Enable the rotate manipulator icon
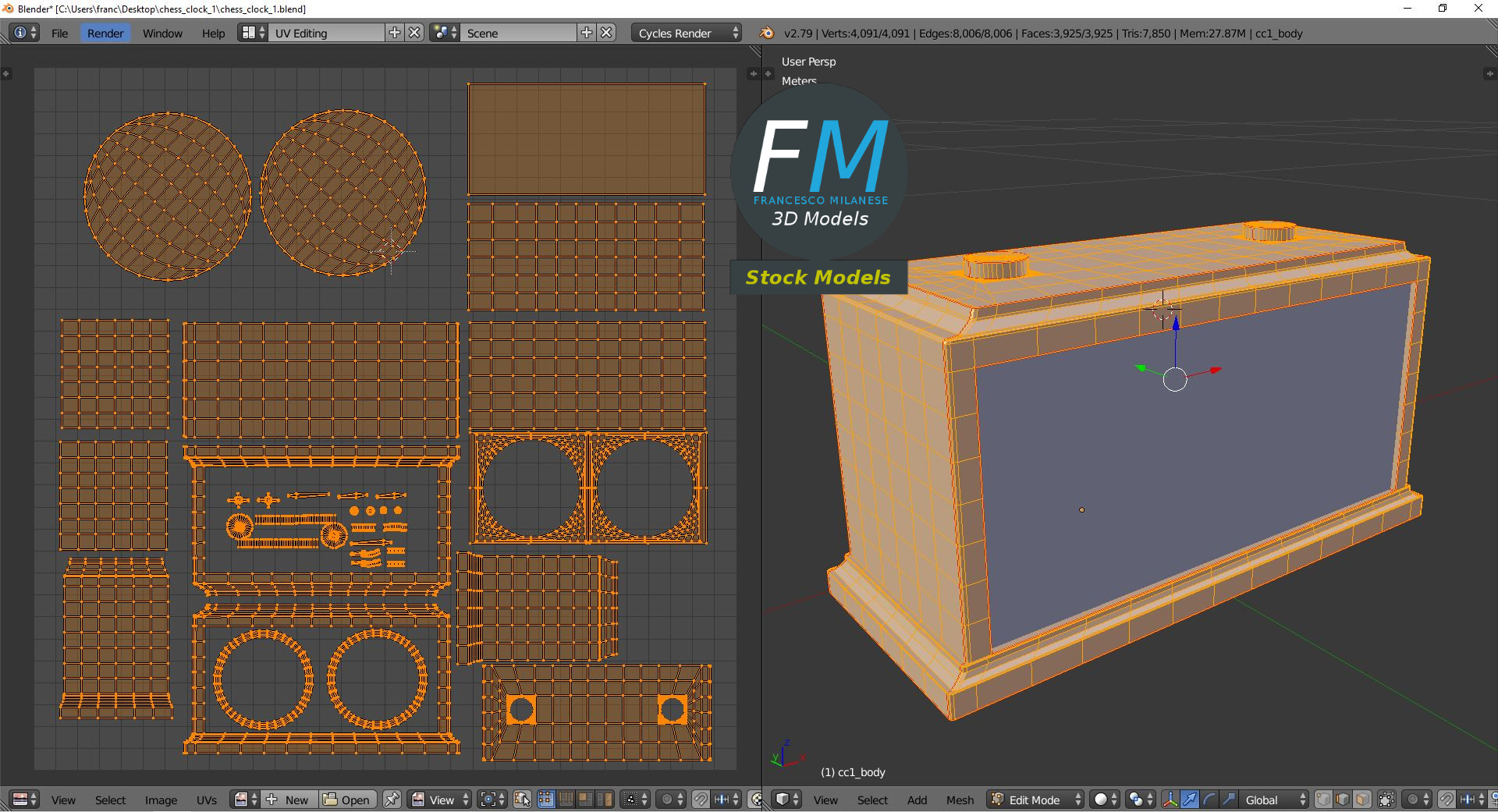The image size is (1498, 812). (x=1209, y=800)
